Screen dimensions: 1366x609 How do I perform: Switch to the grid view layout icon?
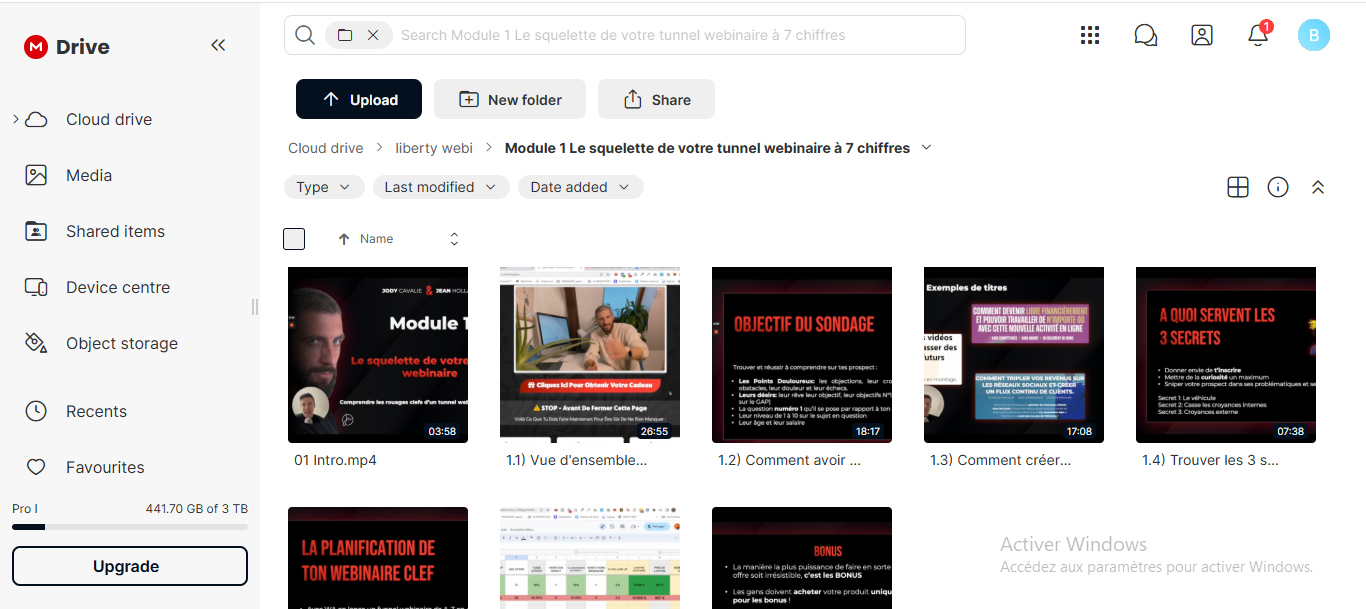pos(1238,187)
